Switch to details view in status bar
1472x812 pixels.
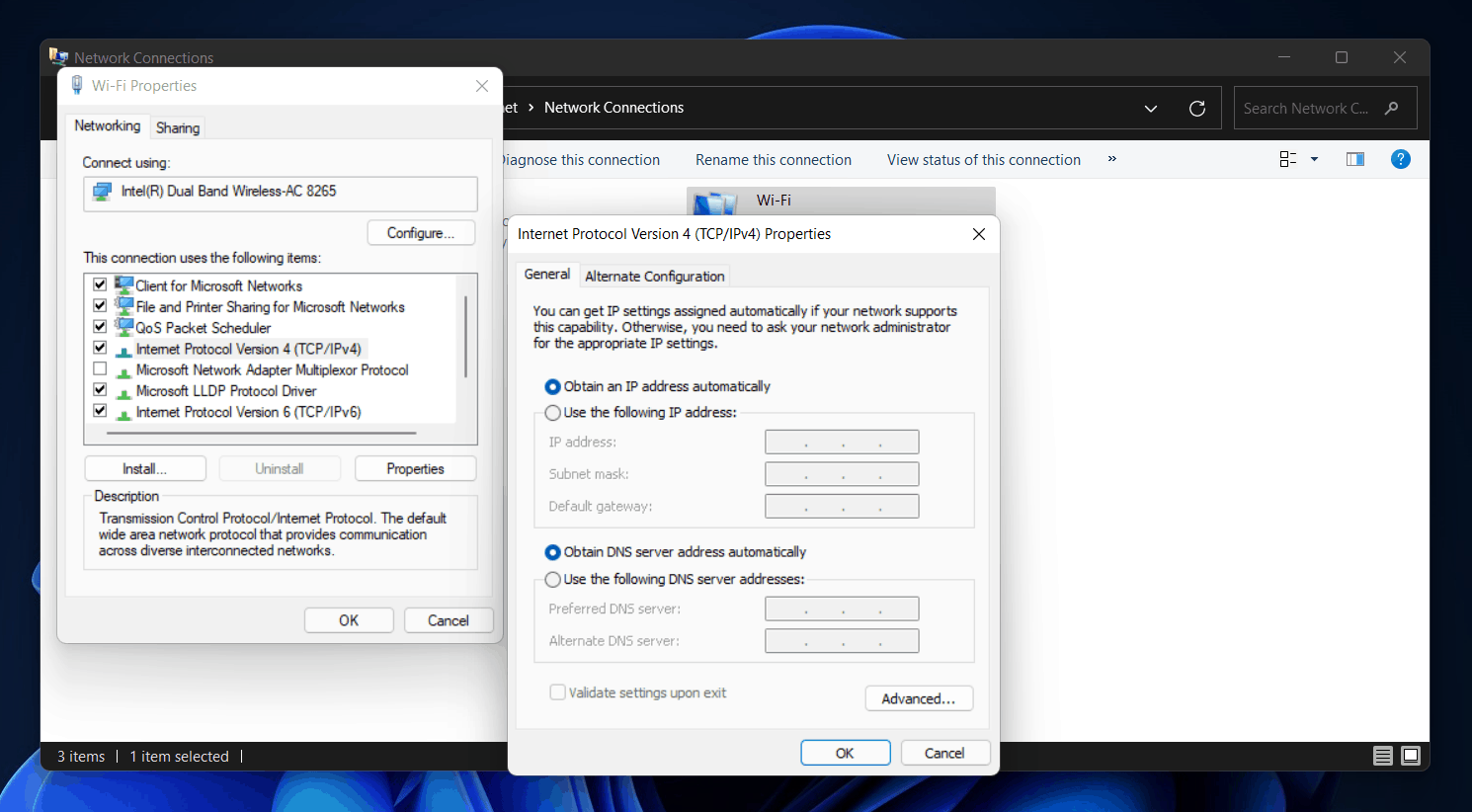tap(1382, 756)
